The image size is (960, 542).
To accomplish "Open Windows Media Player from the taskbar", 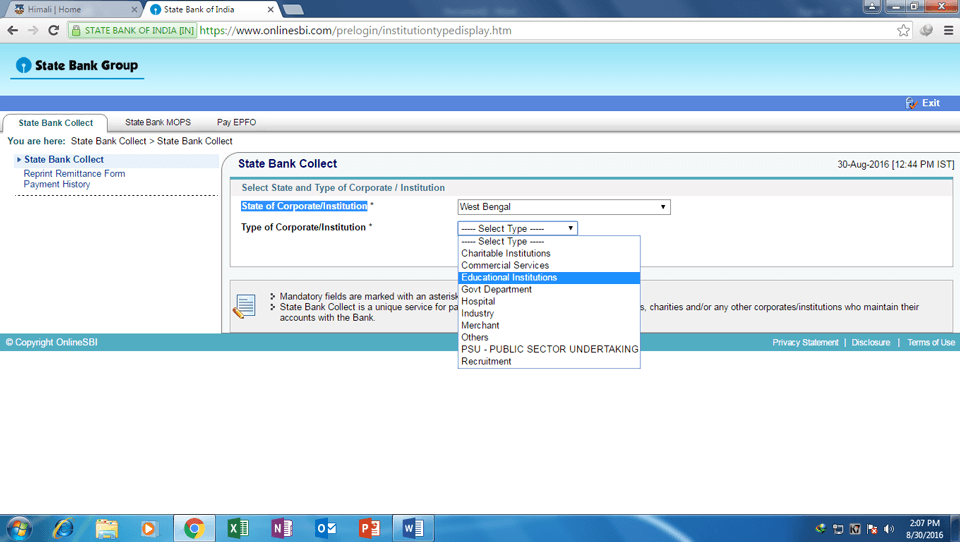I will tap(149, 528).
